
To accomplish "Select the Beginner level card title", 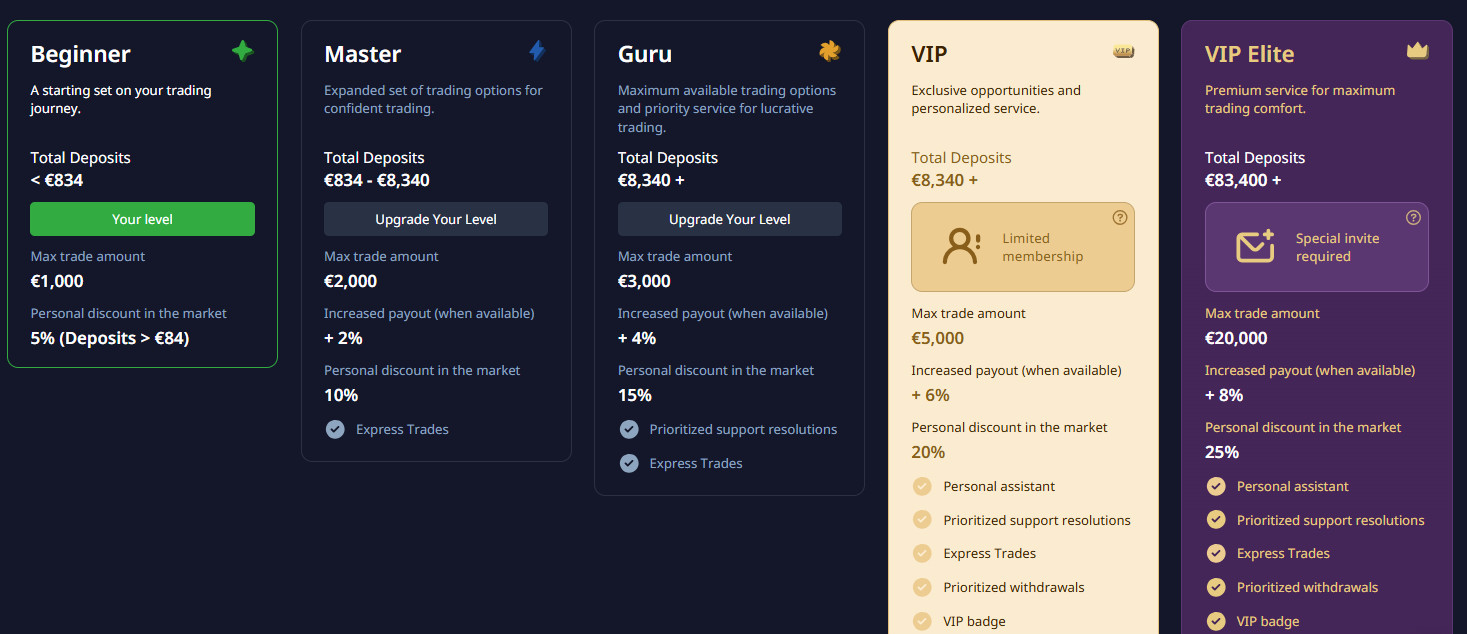I will click(81, 54).
